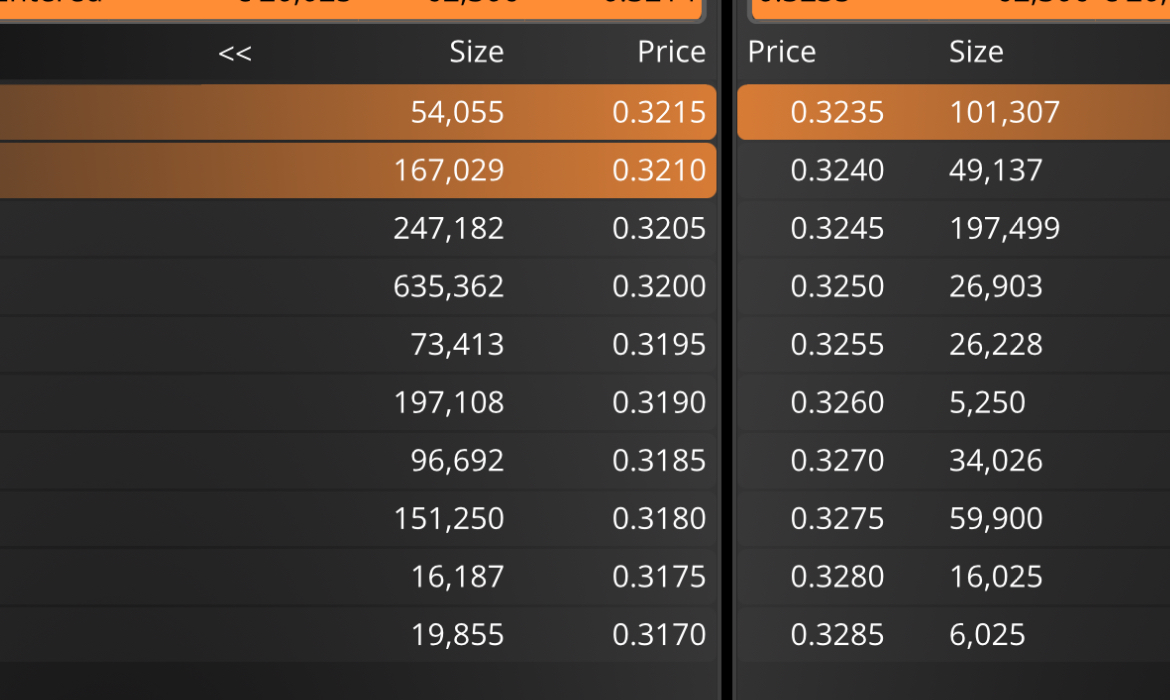This screenshot has height=700, width=1170.
Task: Click ask price 0.3260 with 5,250 size
Action: (x=954, y=403)
